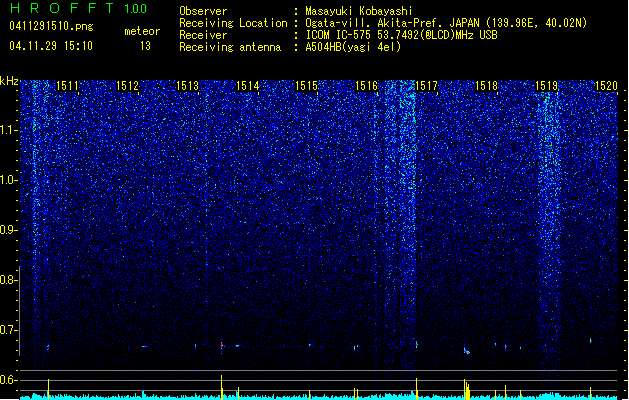The width and height of the screenshot is (629, 400).
Task: Click the 0.6 kHz axis label
Action: (x=8, y=380)
